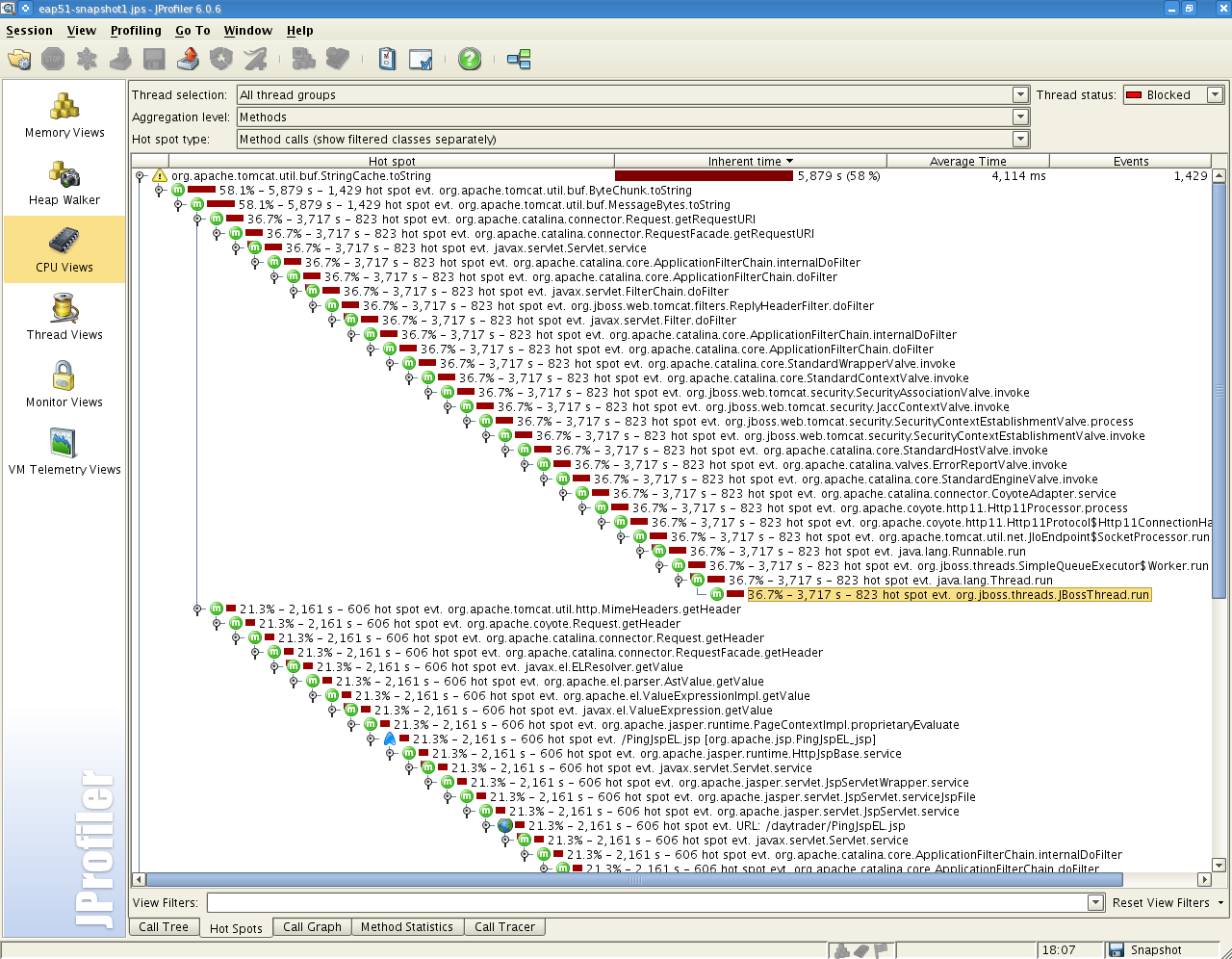Open the Help menu
This screenshot has width=1232, height=959.
pyautogui.click(x=300, y=31)
